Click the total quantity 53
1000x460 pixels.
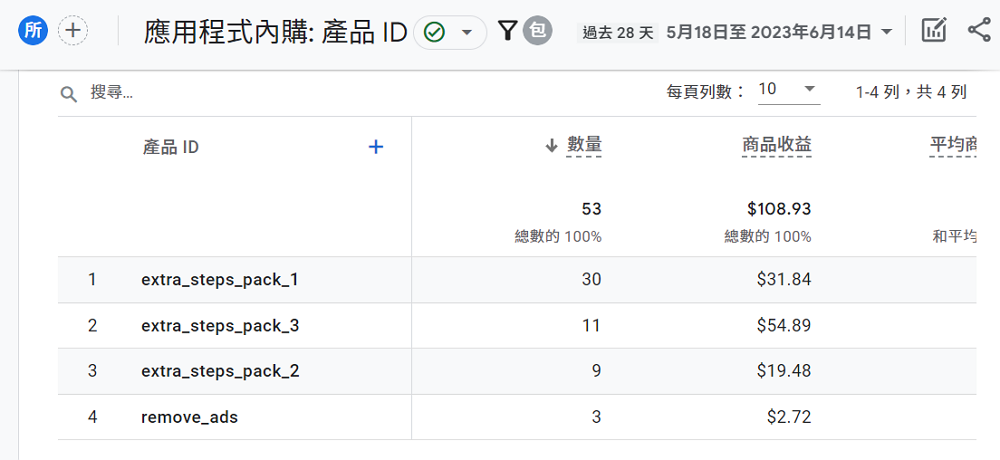point(592,209)
